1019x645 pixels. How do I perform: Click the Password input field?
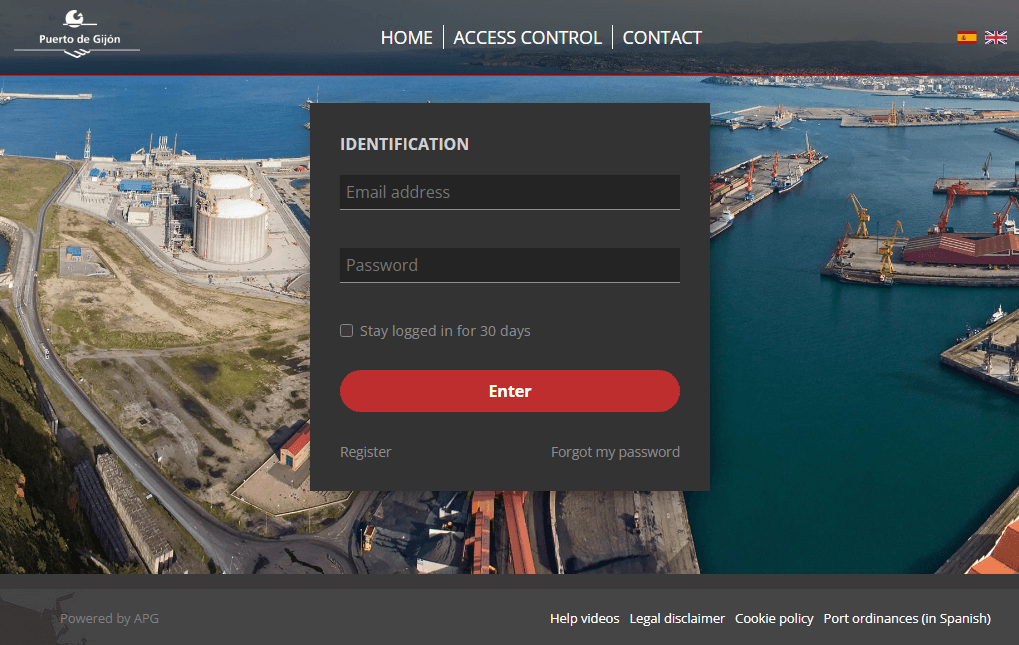[509, 265]
